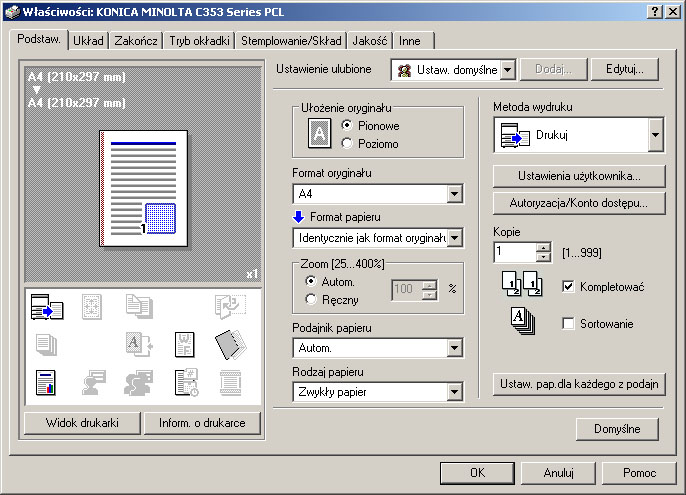Enable the Sortowanie checkbox
Viewport: 686px width, 495px height.
click(568, 324)
